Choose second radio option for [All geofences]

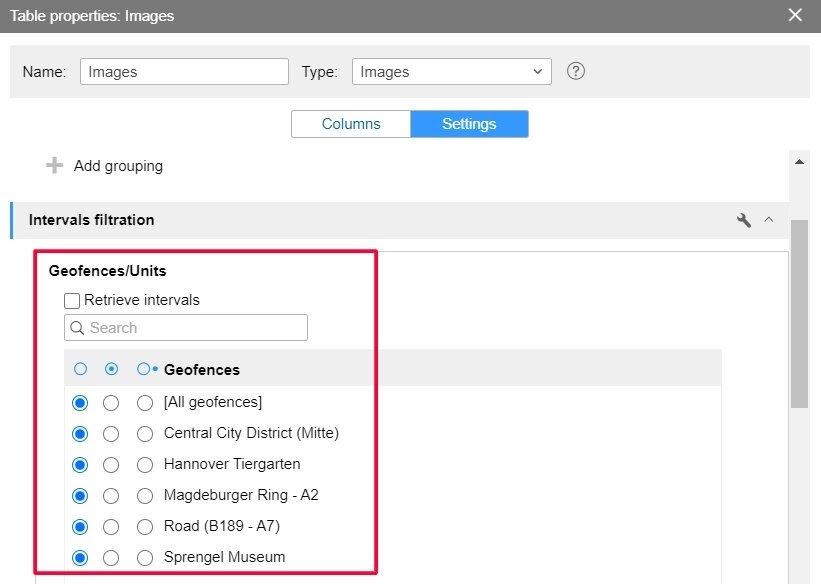(112, 403)
